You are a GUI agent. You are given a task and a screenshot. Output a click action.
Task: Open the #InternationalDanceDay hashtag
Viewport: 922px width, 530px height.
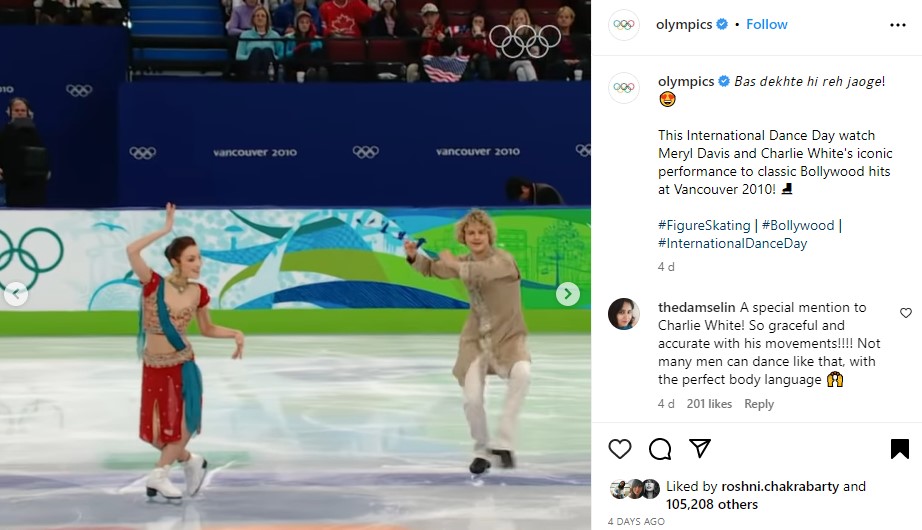point(732,243)
